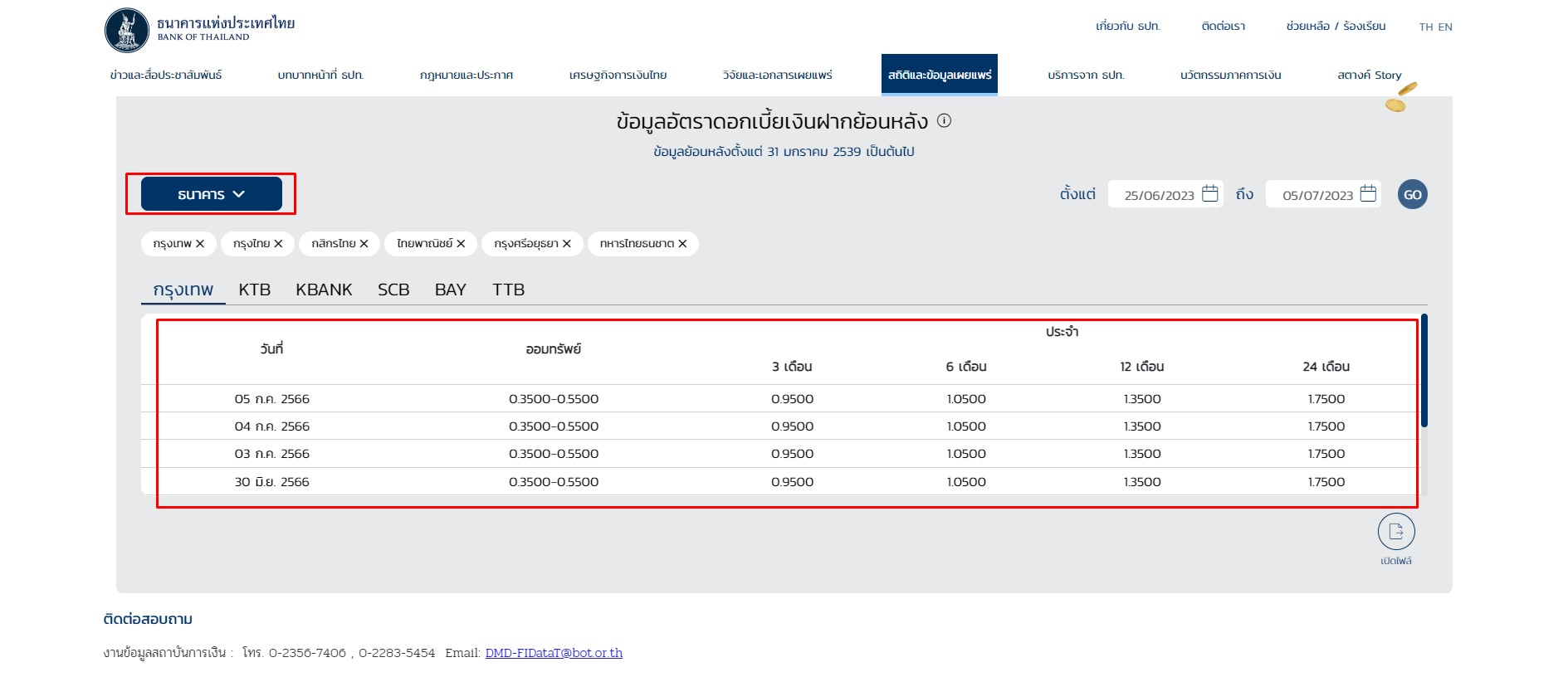Screen dimensions: 1568x677
Task: Open the start date calendar icon
Action: [1210, 193]
